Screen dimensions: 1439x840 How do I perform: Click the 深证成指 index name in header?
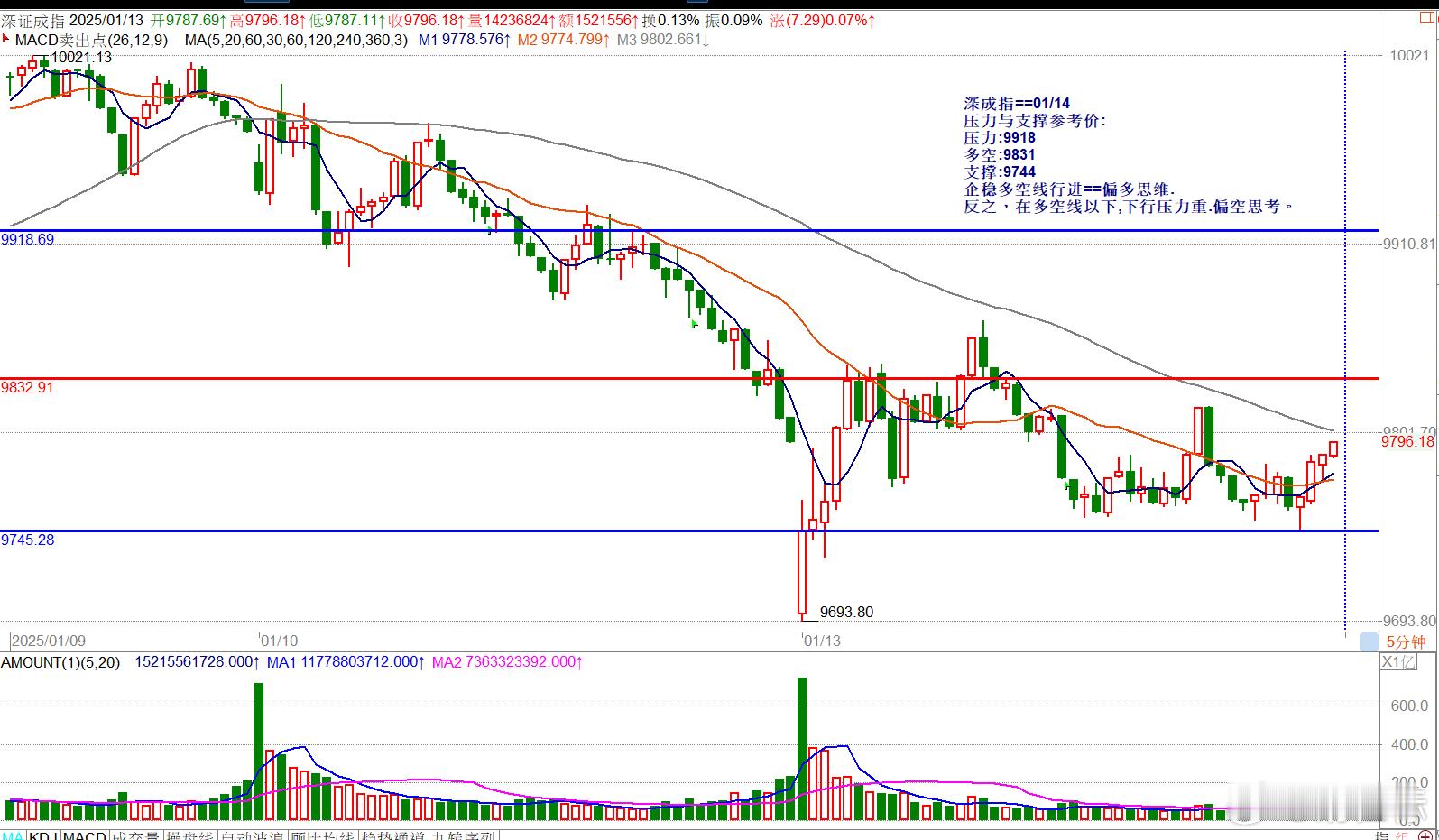coord(33,20)
